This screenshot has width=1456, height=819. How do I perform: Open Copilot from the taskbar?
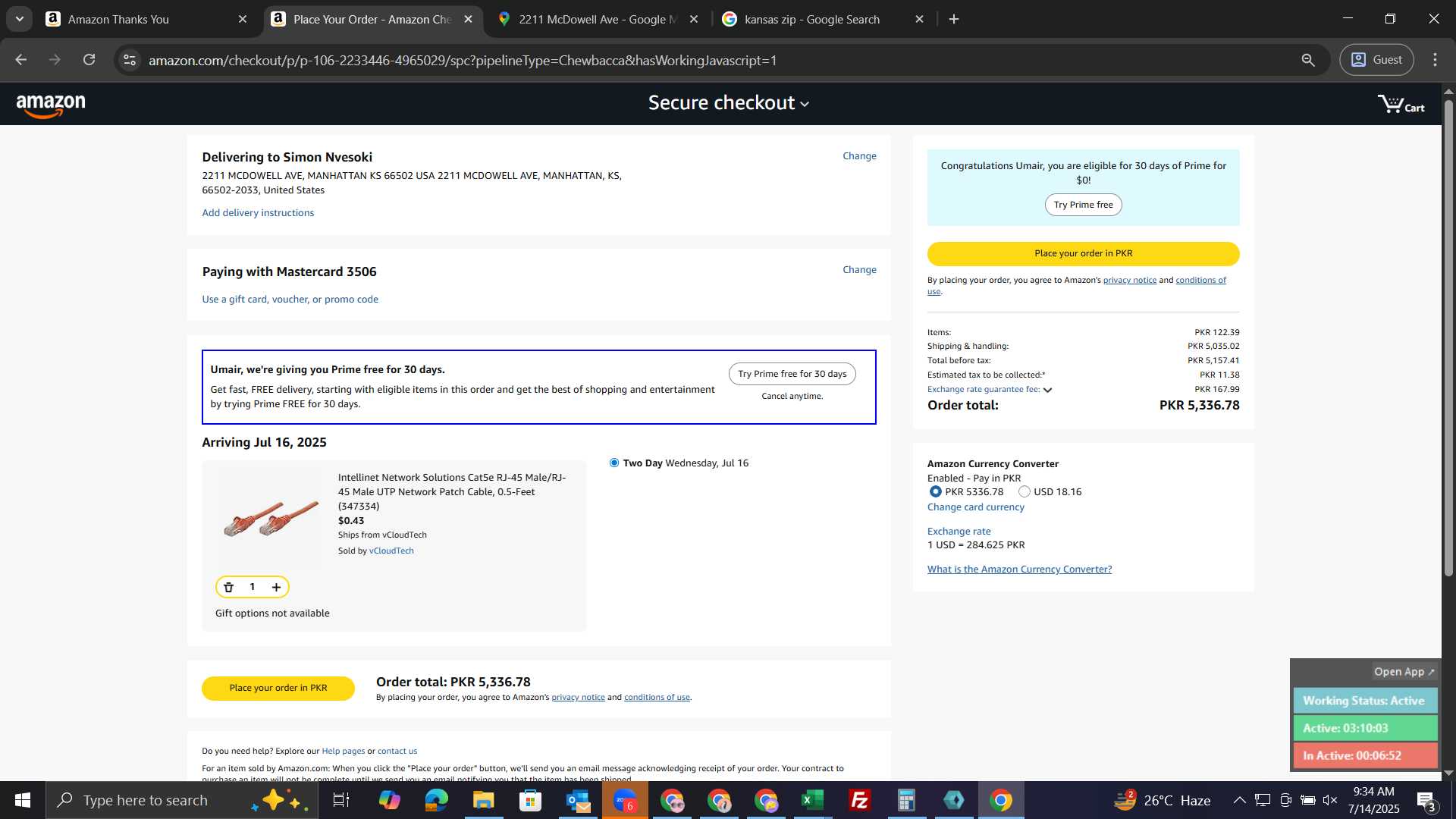point(389,800)
